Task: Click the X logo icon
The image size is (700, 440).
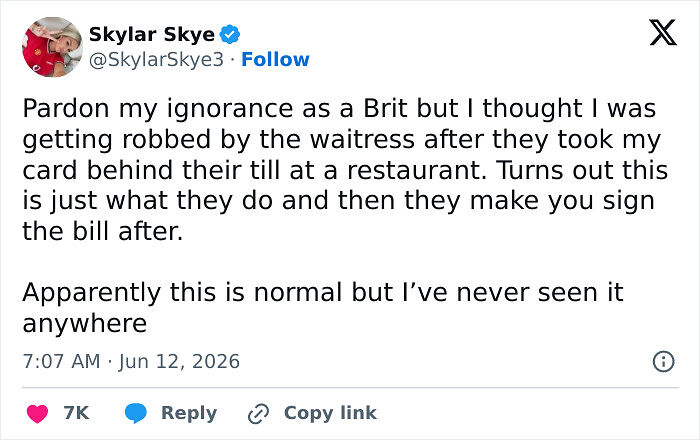Action: [663, 33]
